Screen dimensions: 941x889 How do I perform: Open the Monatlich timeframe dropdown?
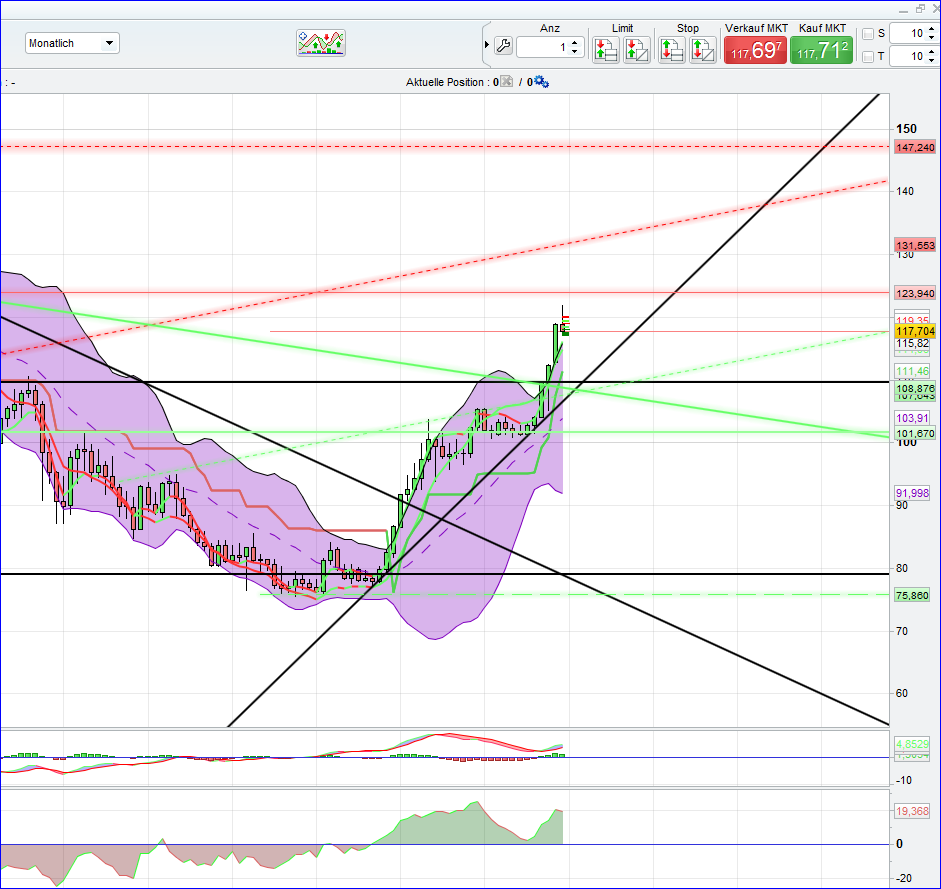coord(110,42)
